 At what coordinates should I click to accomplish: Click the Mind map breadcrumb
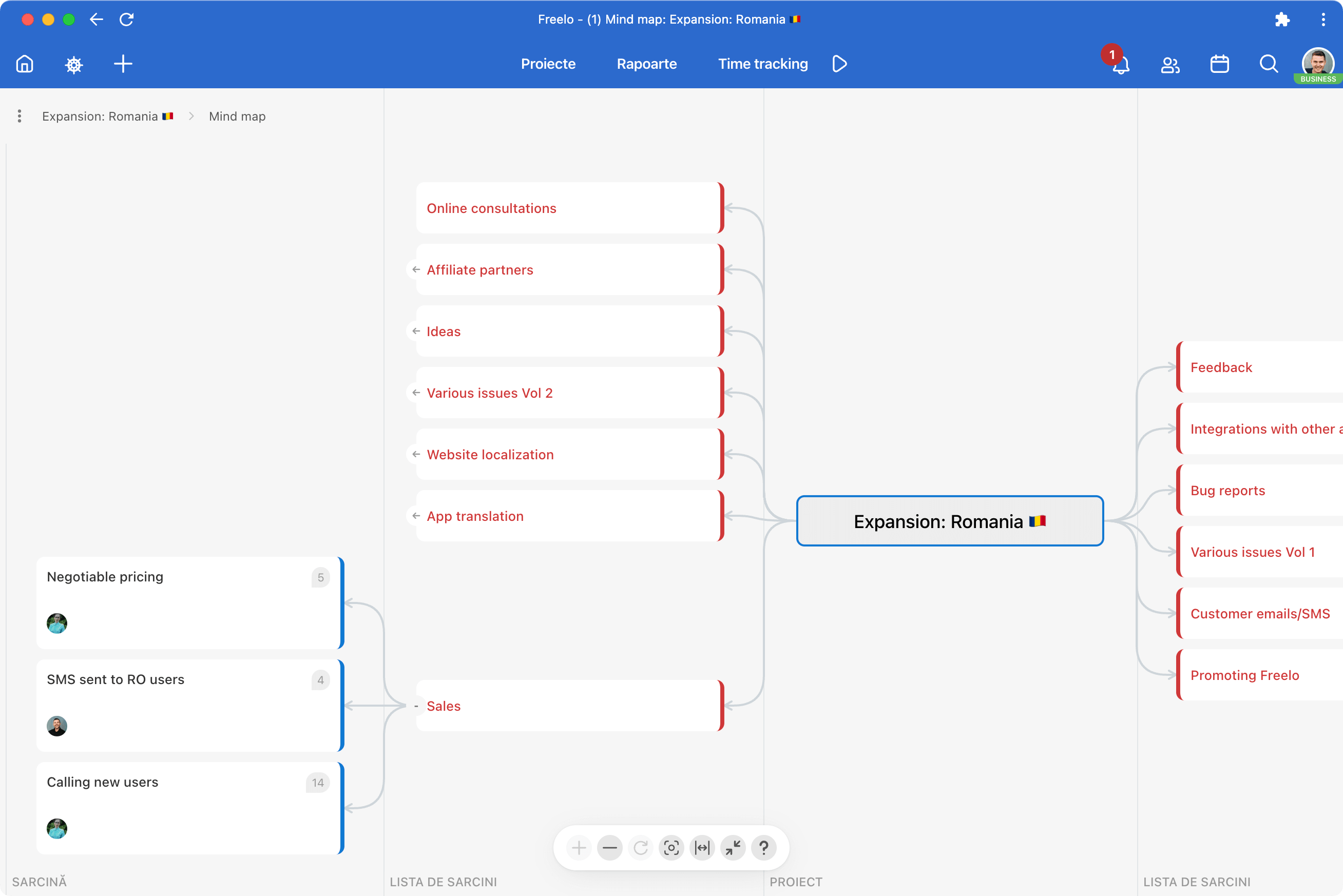tap(237, 116)
